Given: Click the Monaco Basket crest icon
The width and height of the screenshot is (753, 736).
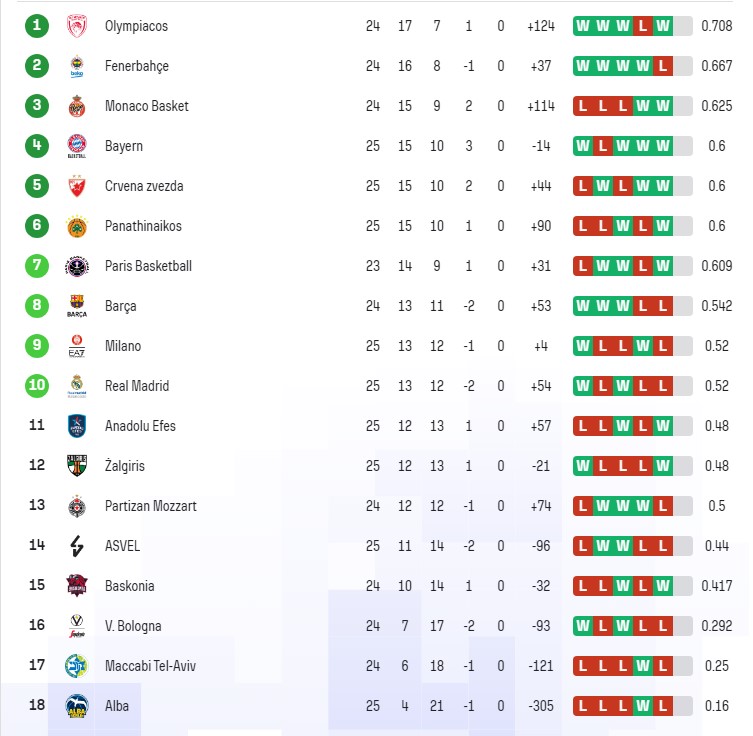Looking at the screenshot, I should click(77, 106).
